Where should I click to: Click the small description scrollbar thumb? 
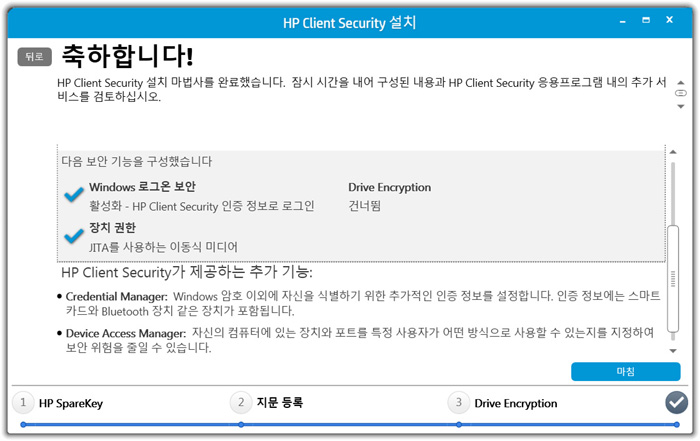(681, 93)
